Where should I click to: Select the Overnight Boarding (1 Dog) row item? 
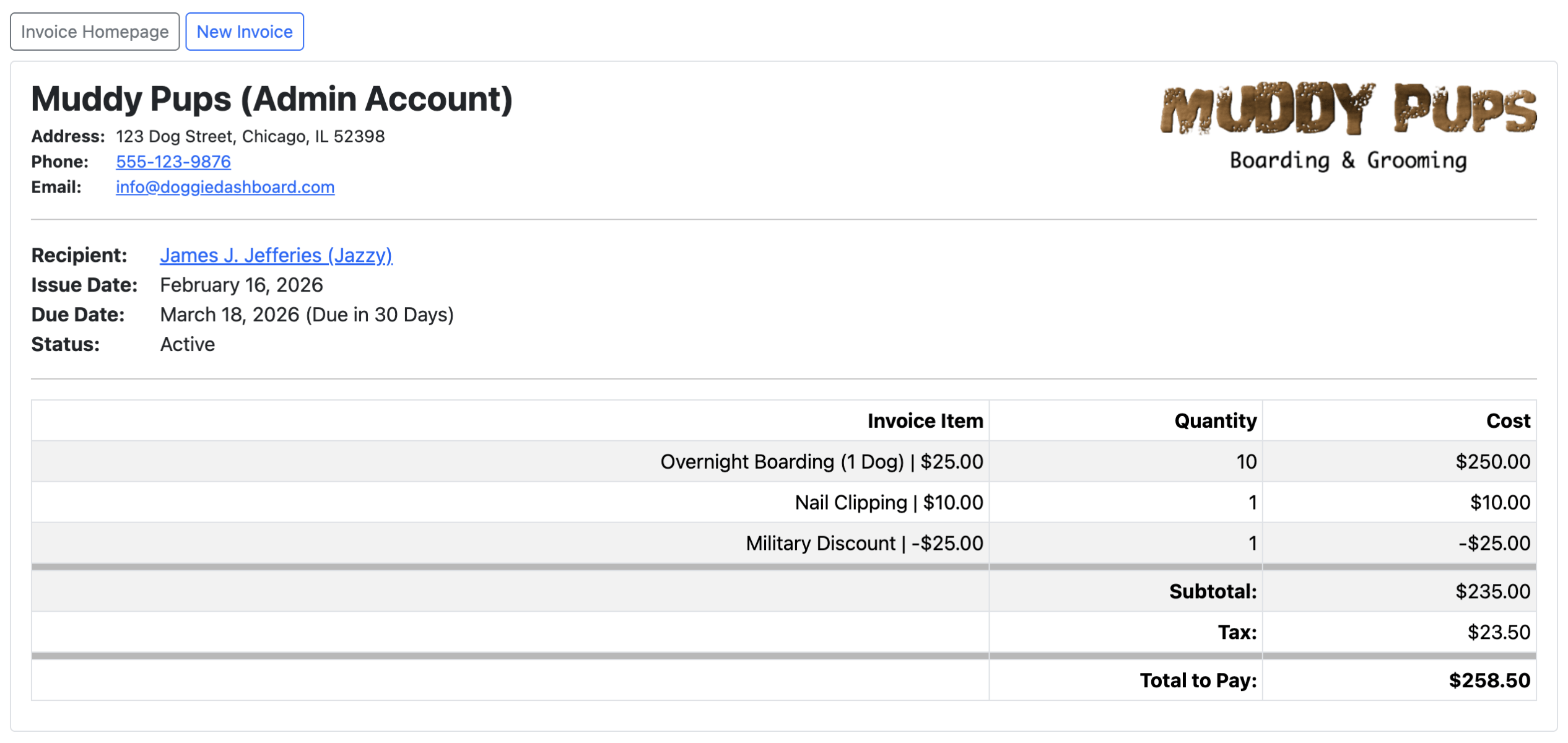pyautogui.click(x=821, y=462)
